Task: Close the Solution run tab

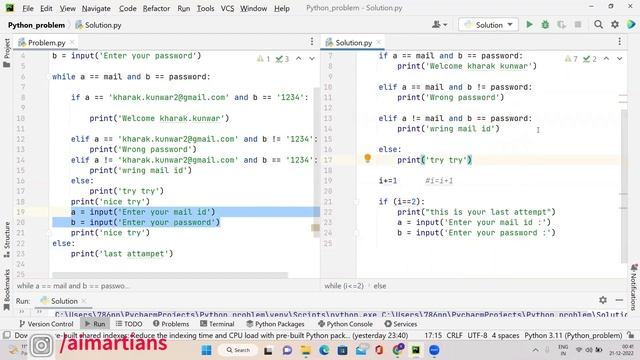Action: [84, 301]
